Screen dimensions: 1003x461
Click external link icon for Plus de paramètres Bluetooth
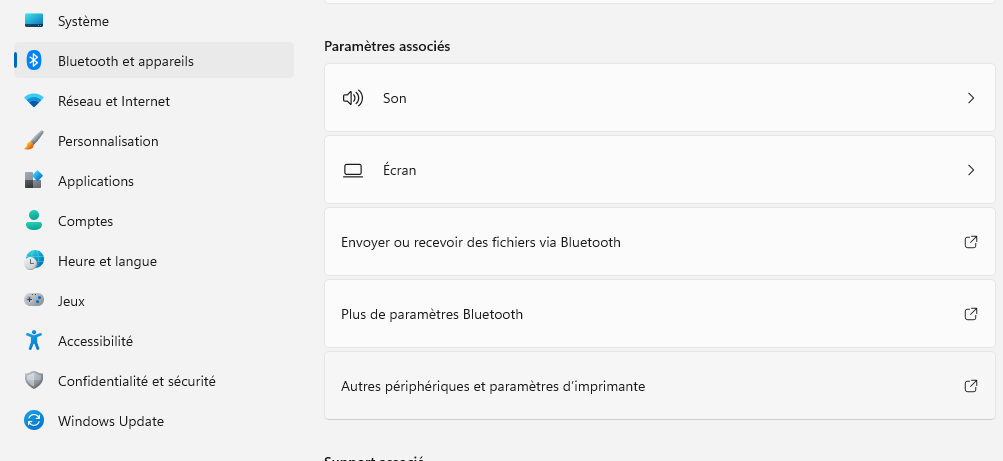pos(970,314)
